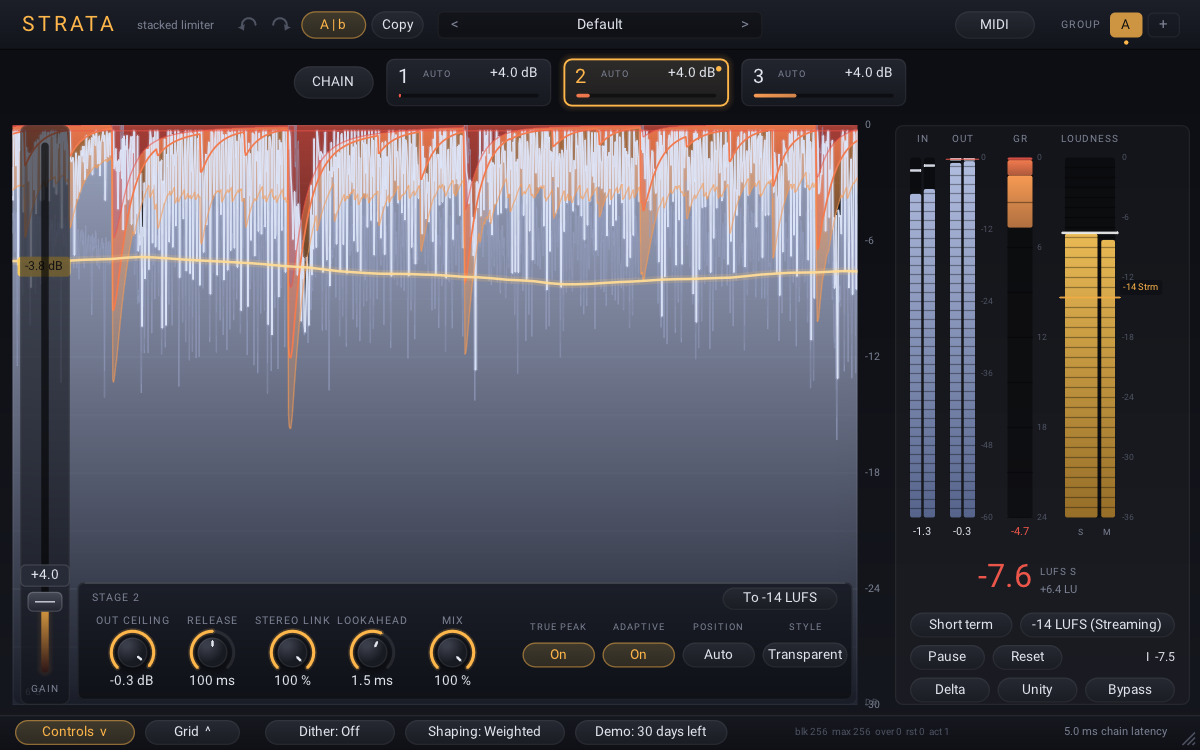Toggle Bypass
This screenshot has height=750, width=1200.
[x=1130, y=689]
